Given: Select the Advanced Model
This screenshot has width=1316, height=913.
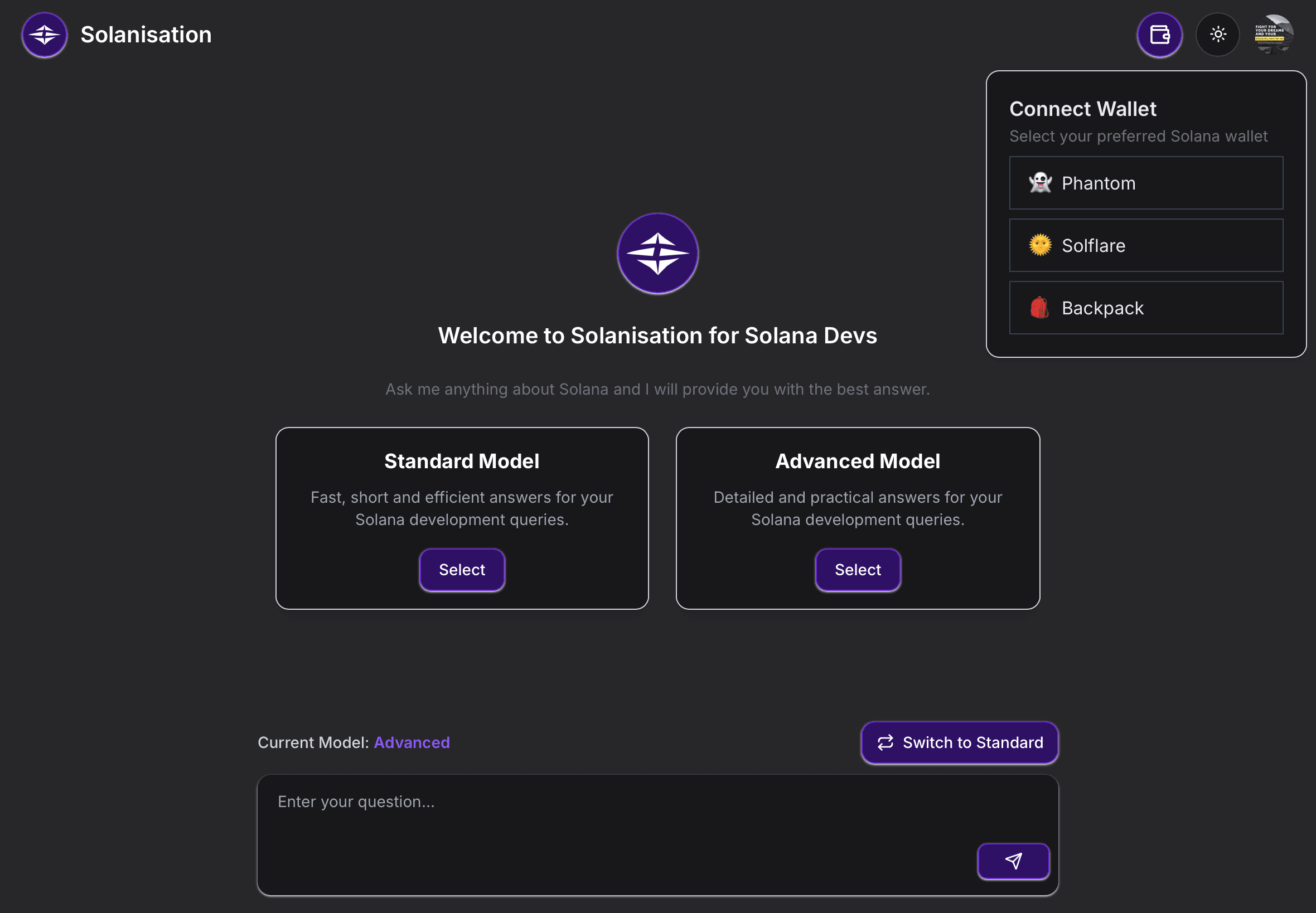Looking at the screenshot, I should pyautogui.click(x=857, y=570).
